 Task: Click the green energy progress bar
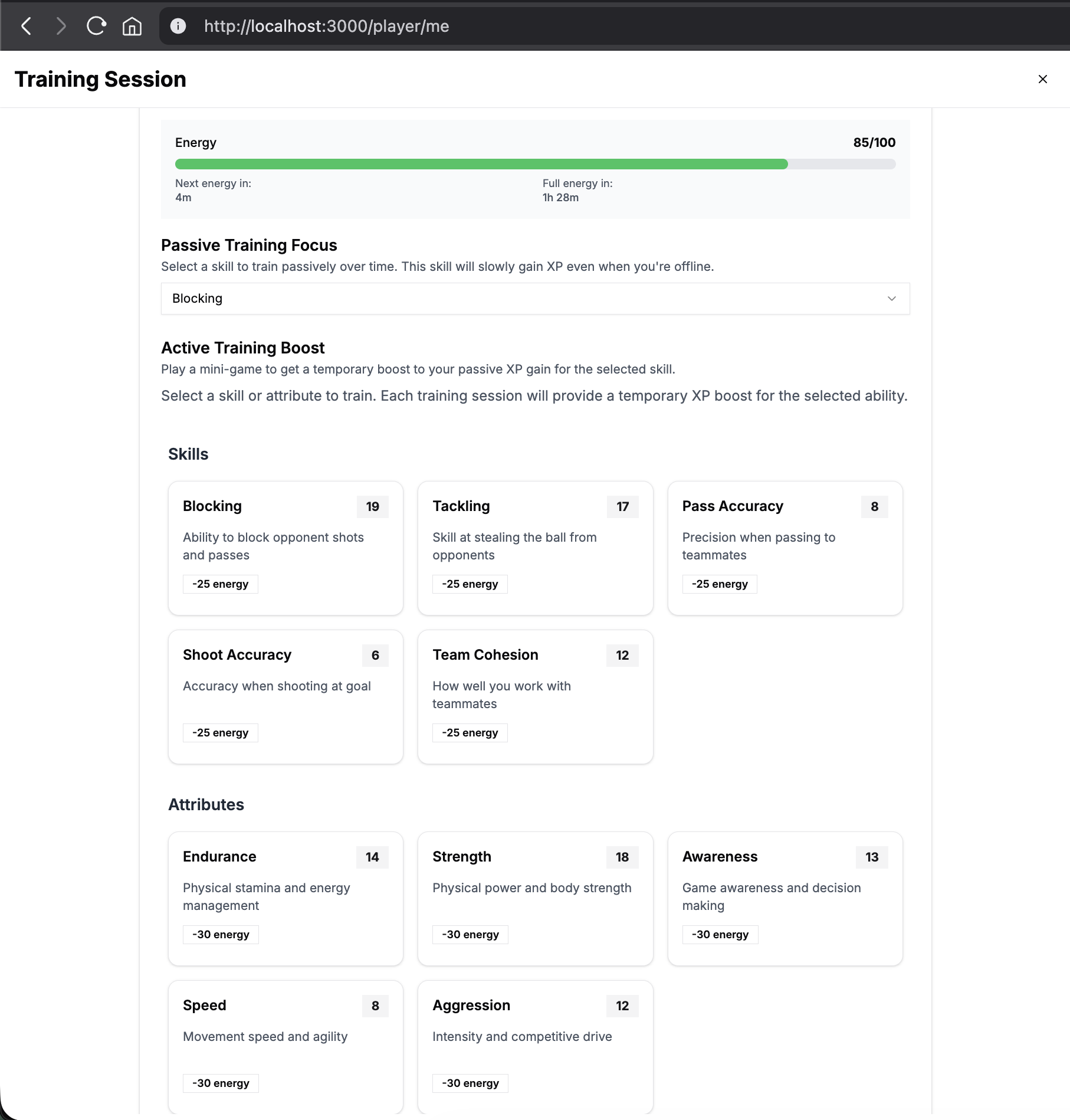click(481, 164)
